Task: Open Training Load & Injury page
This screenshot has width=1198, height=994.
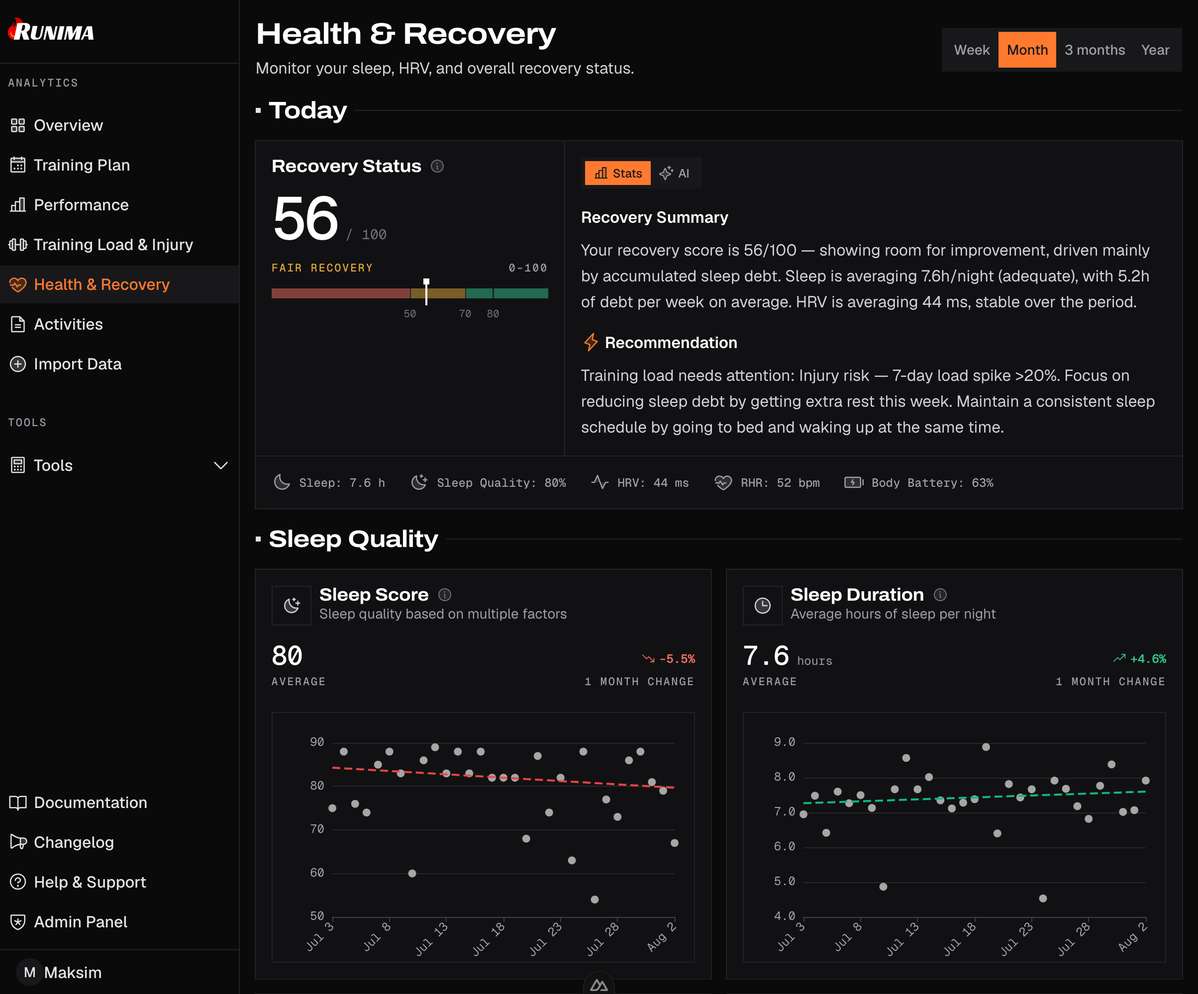Action: pyautogui.click(x=119, y=244)
